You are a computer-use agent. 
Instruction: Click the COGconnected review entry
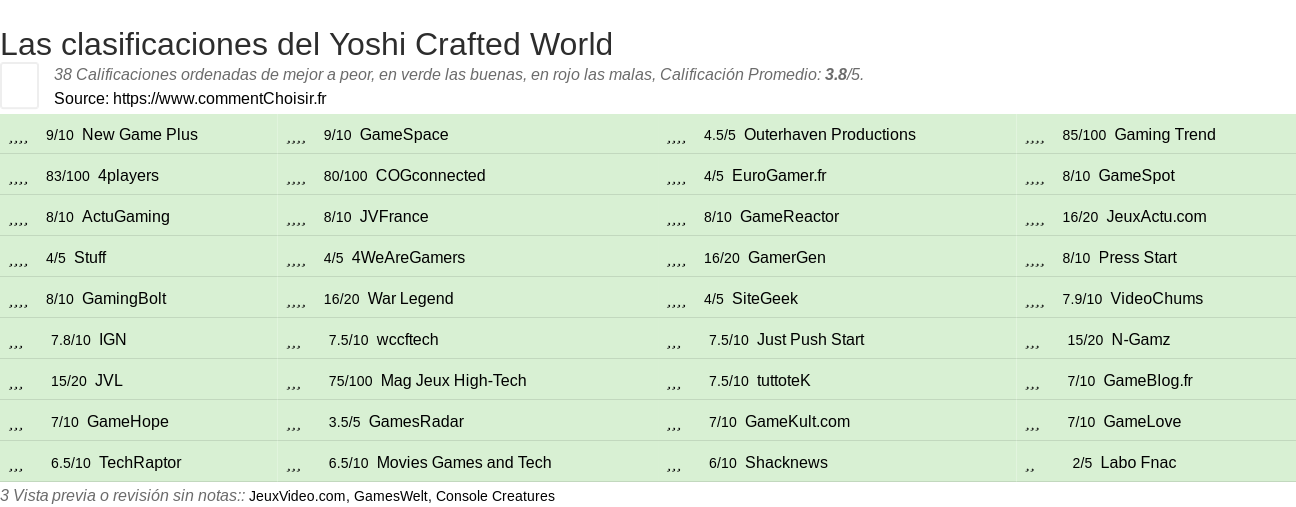pos(431,175)
